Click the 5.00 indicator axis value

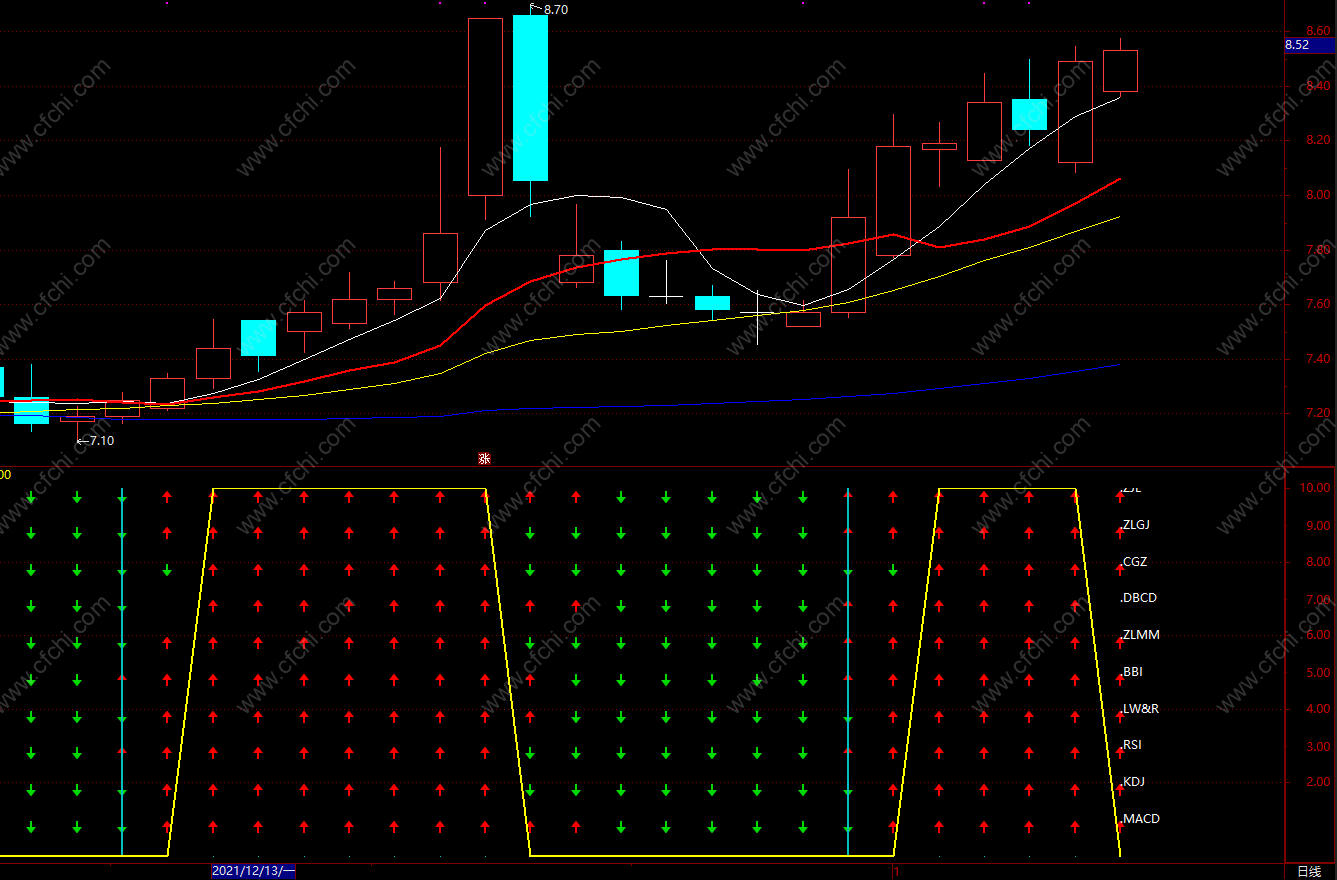pyautogui.click(x=1319, y=673)
